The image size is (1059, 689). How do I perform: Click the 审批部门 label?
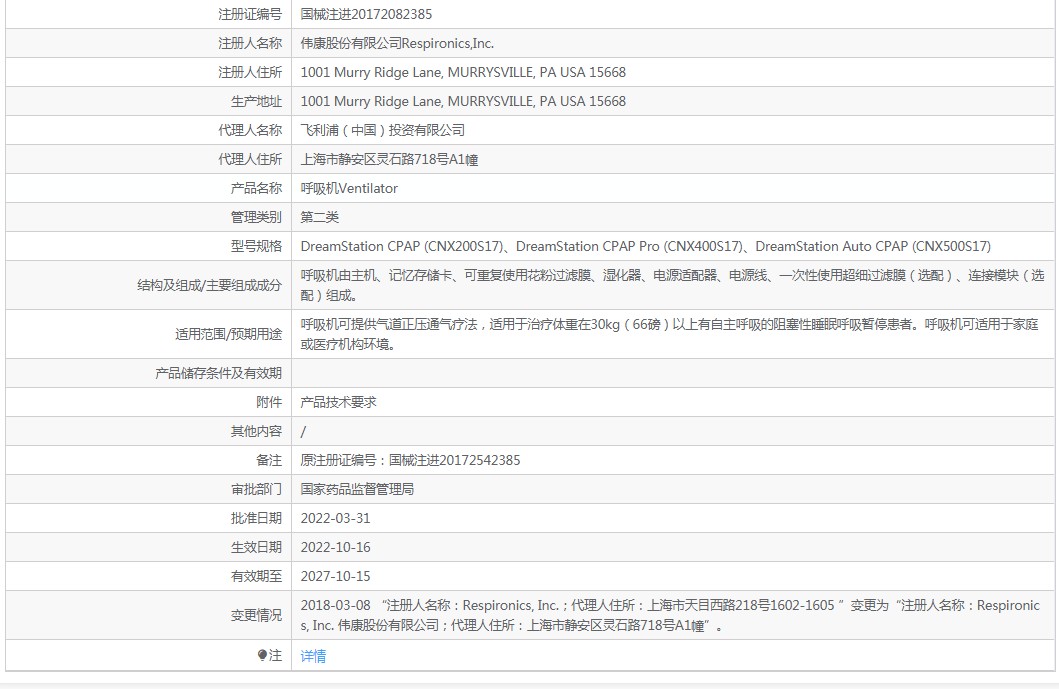(256, 489)
